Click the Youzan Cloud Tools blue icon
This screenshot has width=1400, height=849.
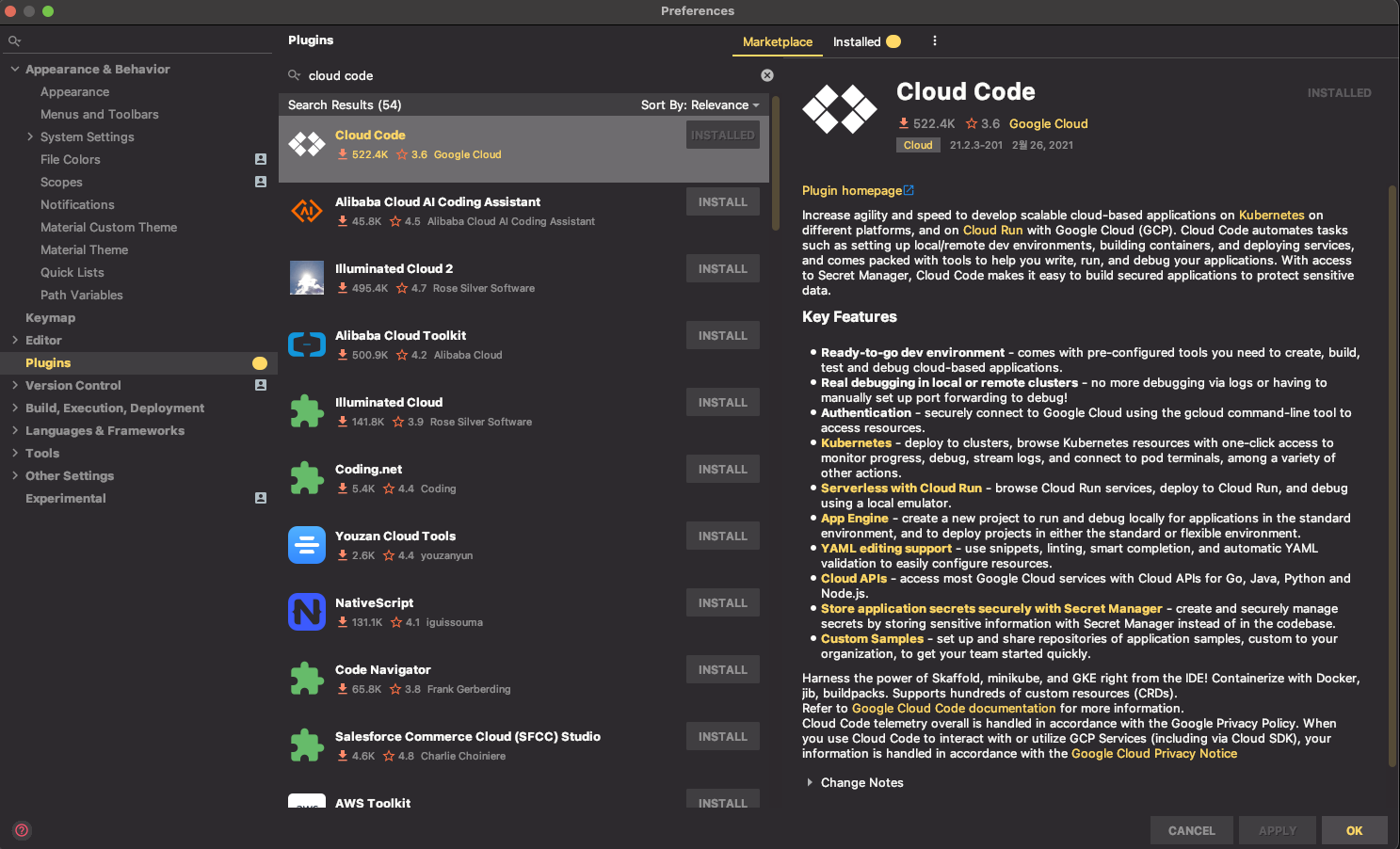pos(307,545)
